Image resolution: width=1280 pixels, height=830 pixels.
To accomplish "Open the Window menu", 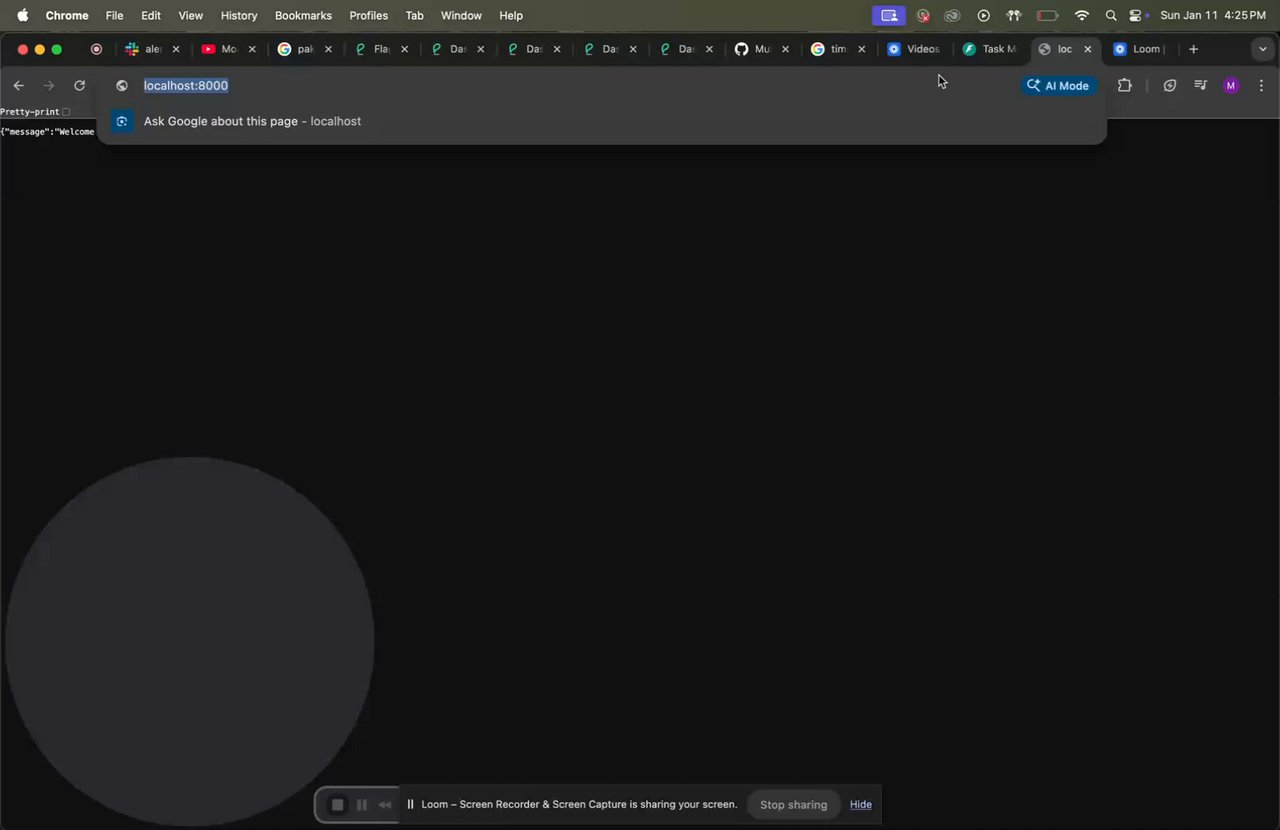I will 461,15.
